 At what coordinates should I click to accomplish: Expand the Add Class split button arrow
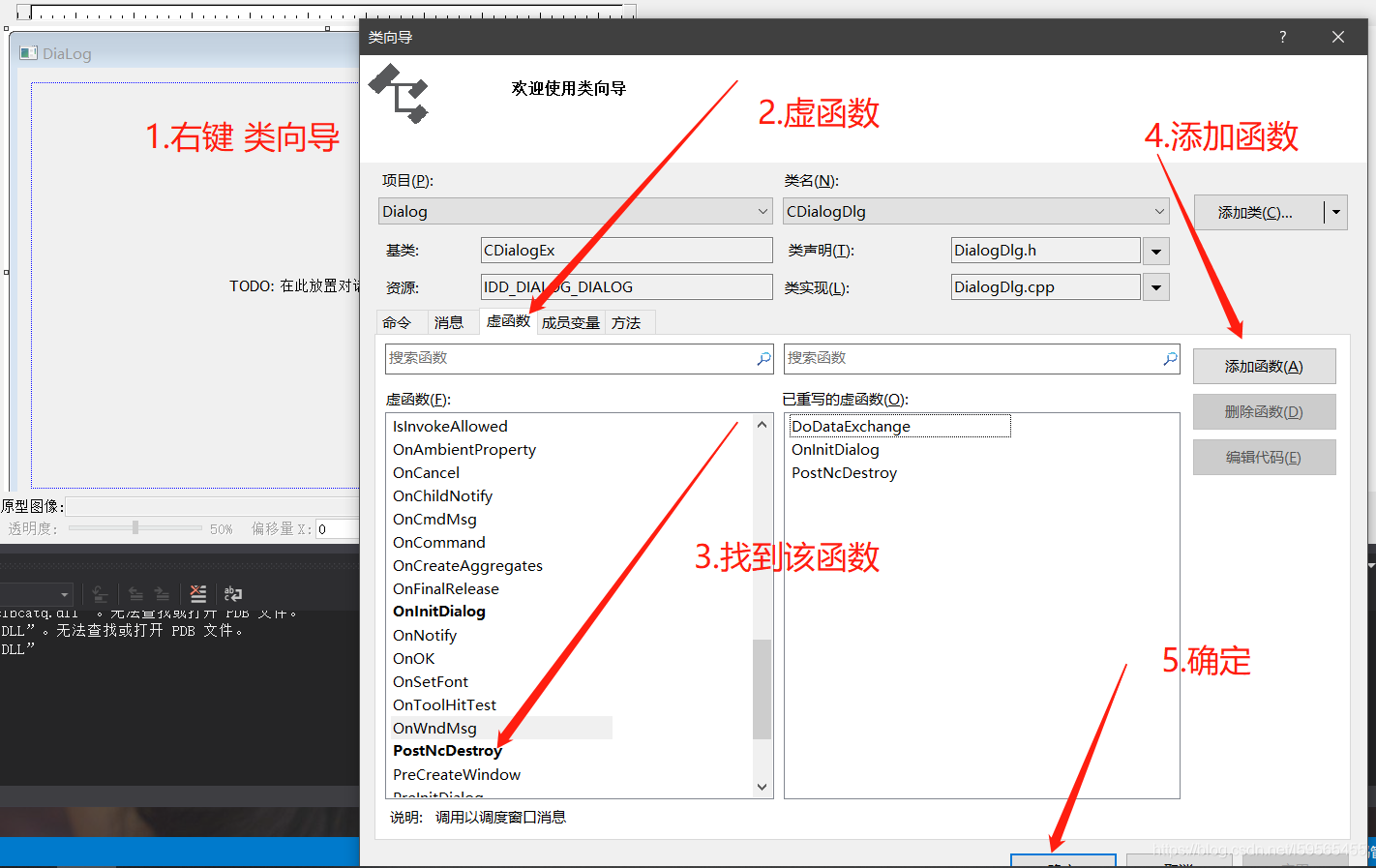coord(1336,212)
